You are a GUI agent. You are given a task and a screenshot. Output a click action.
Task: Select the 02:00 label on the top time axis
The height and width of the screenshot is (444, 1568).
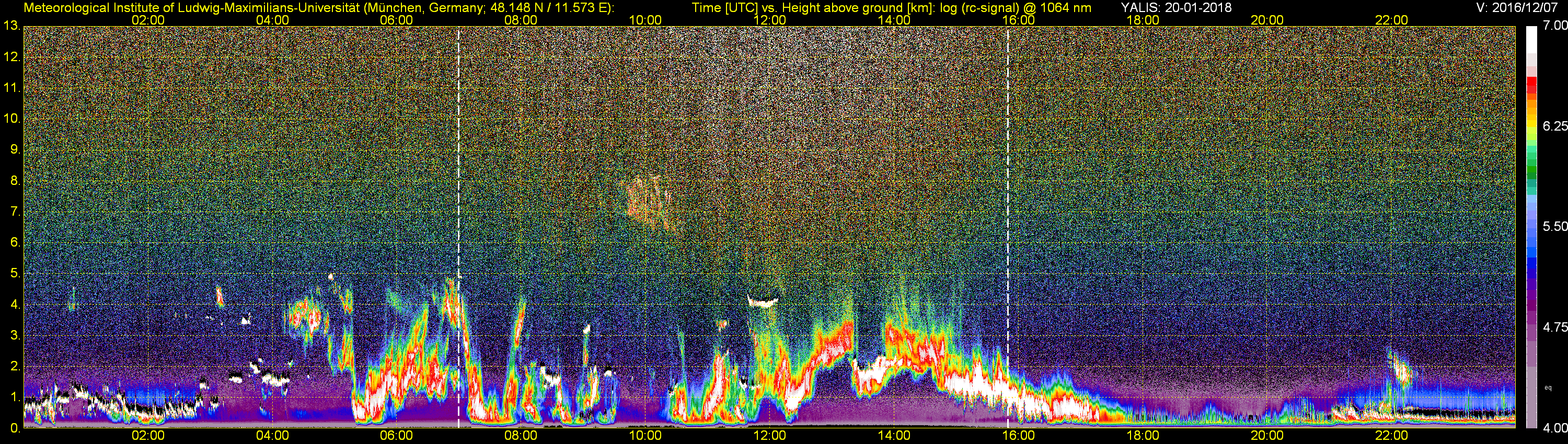pyautogui.click(x=148, y=20)
